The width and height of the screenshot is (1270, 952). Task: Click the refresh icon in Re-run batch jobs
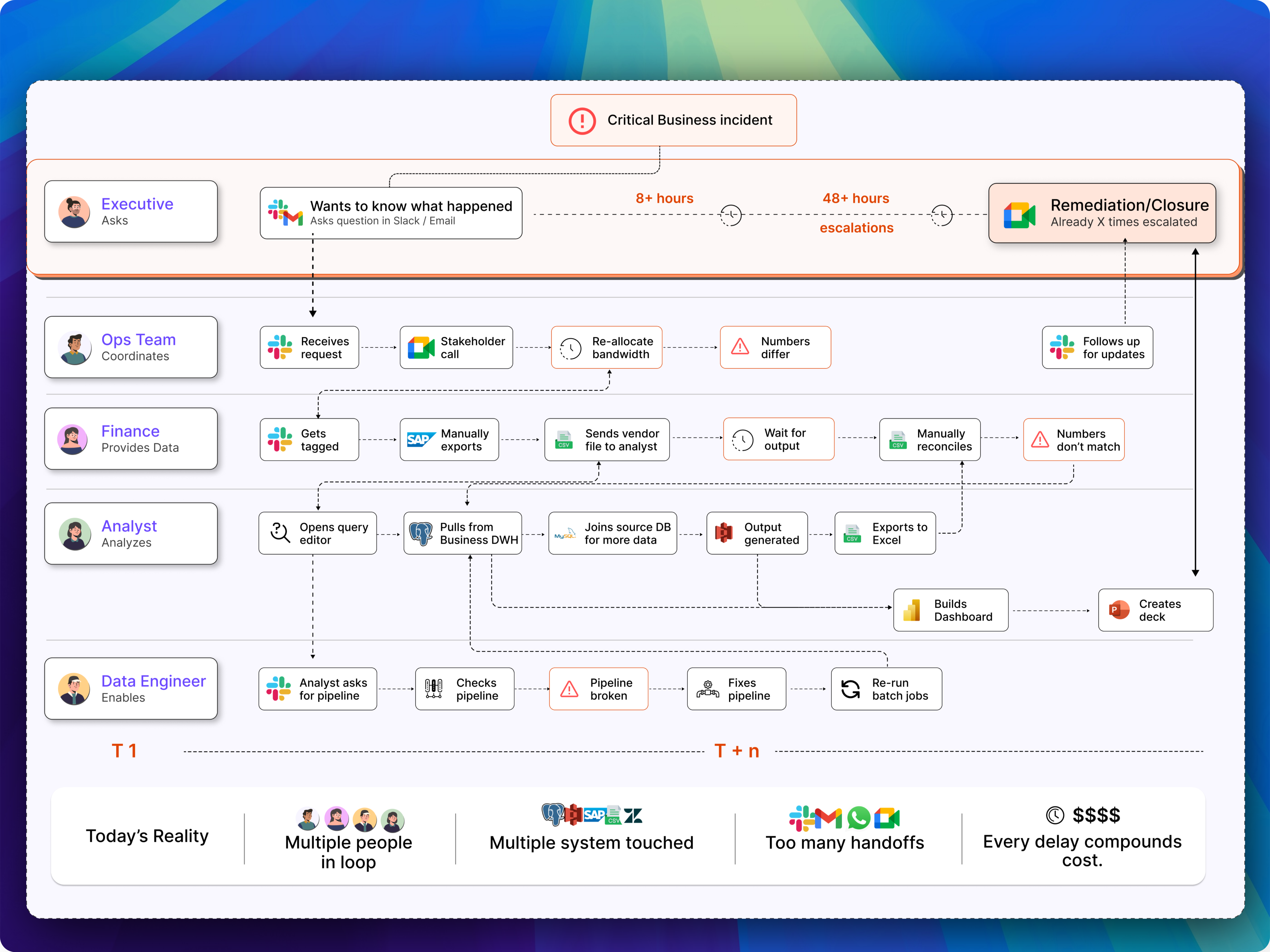[x=850, y=689]
